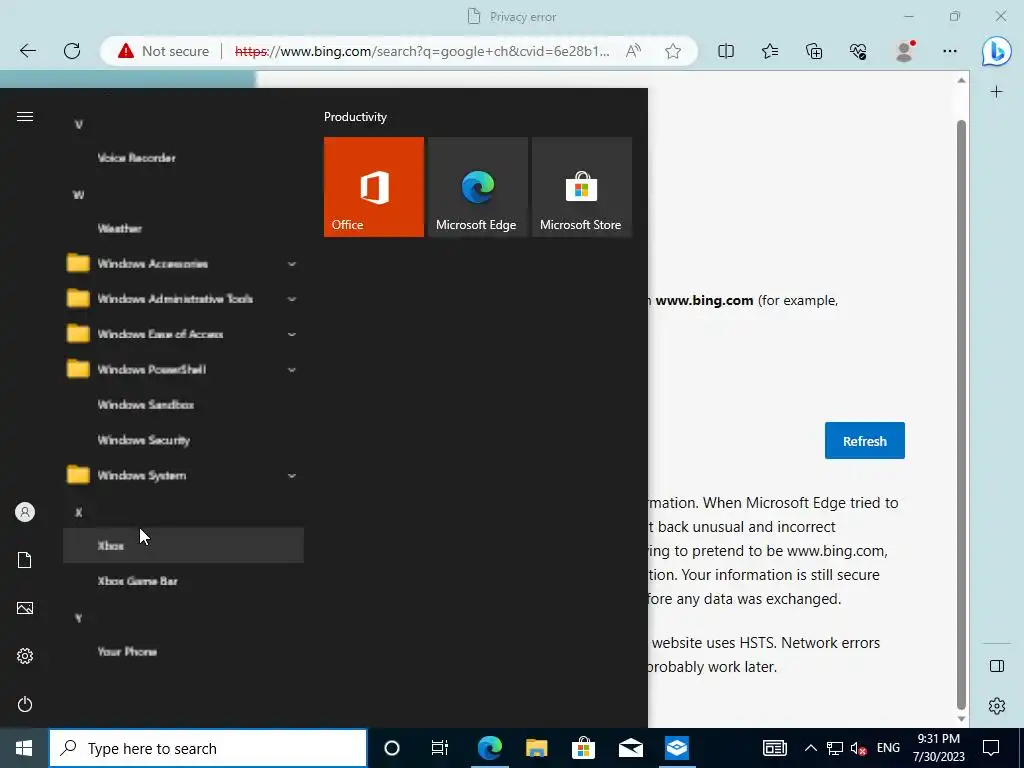Viewport: 1024px width, 768px height.
Task: Open the Windows Sandbox icon on taskbar
Action: click(677, 748)
